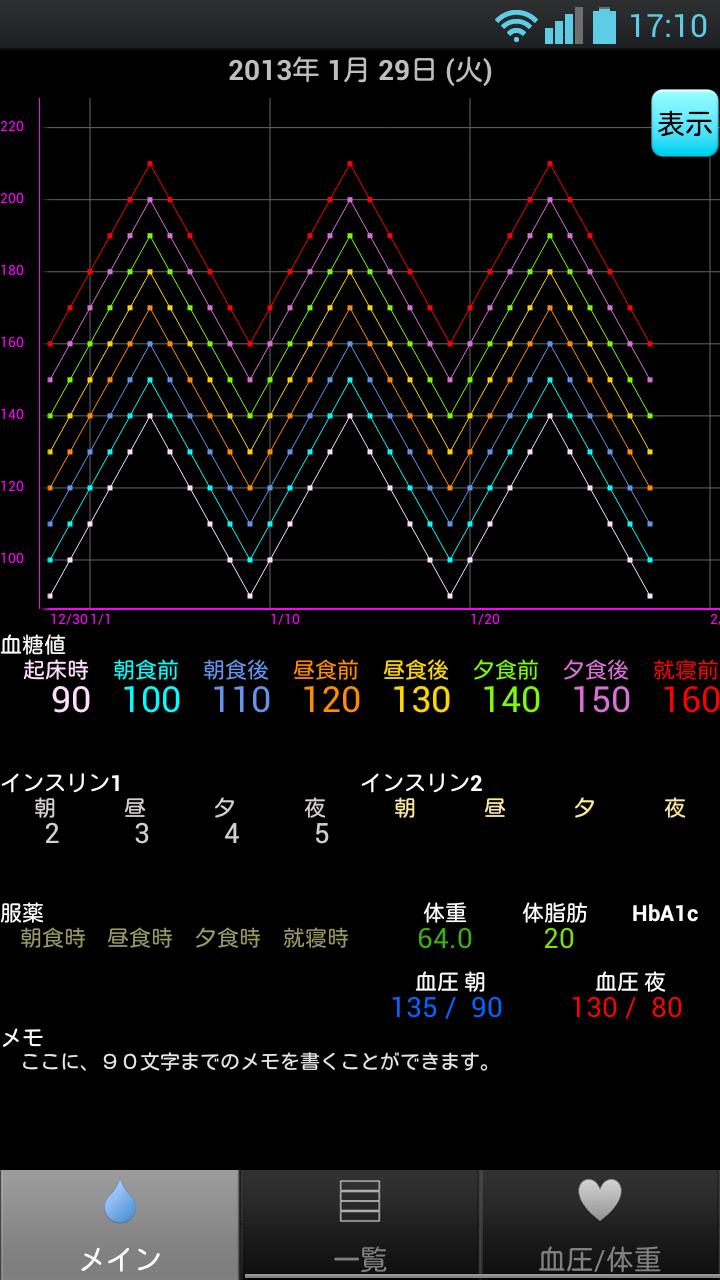Select the 起床時 value 90
Screen dimensions: 720x1280
point(70,700)
